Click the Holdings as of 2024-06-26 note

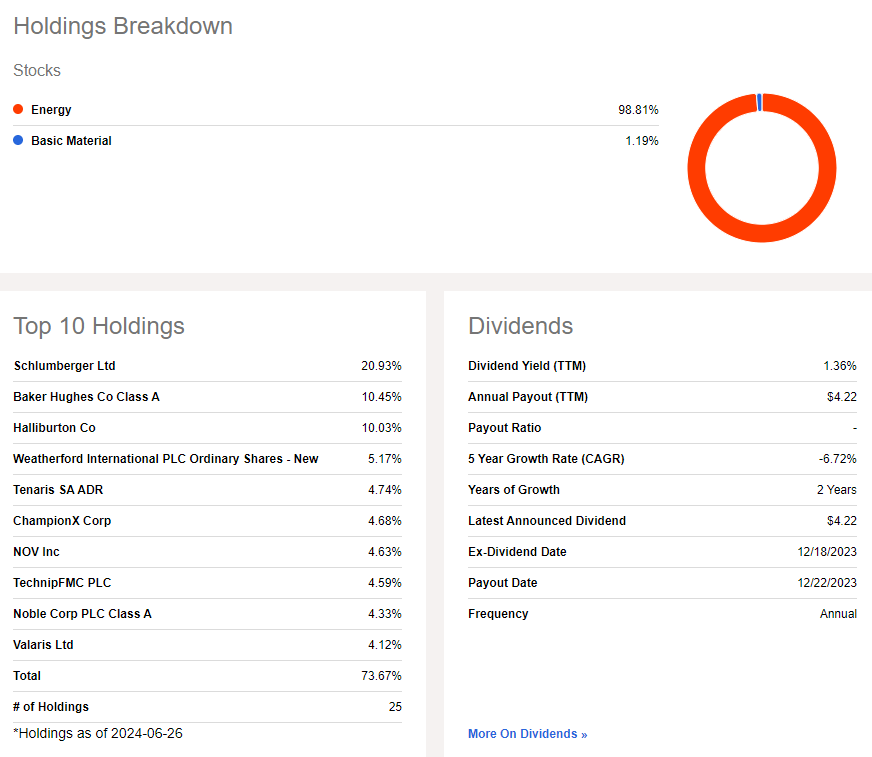pos(98,733)
